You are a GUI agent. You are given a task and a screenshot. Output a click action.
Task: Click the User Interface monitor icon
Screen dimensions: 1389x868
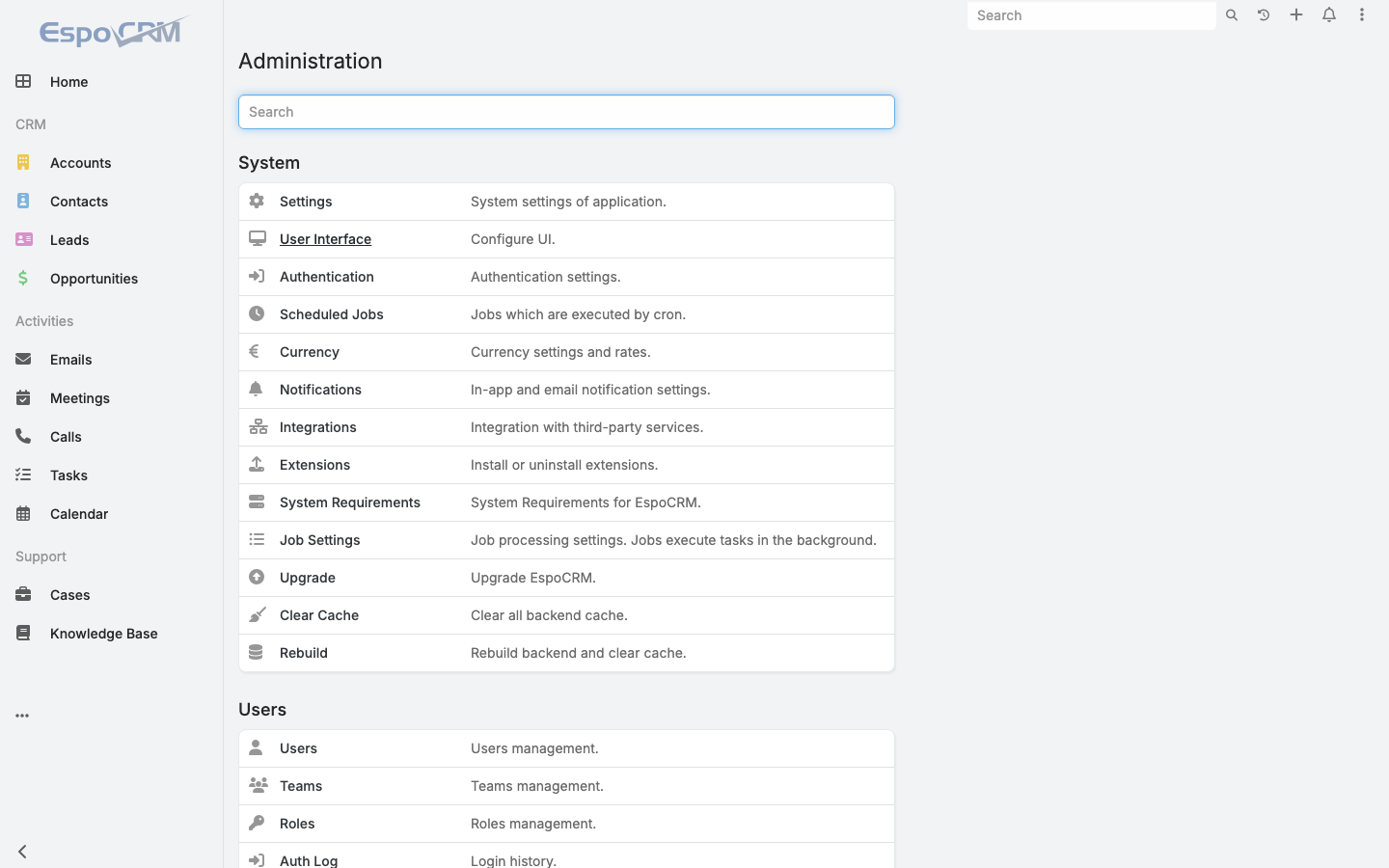(257, 238)
